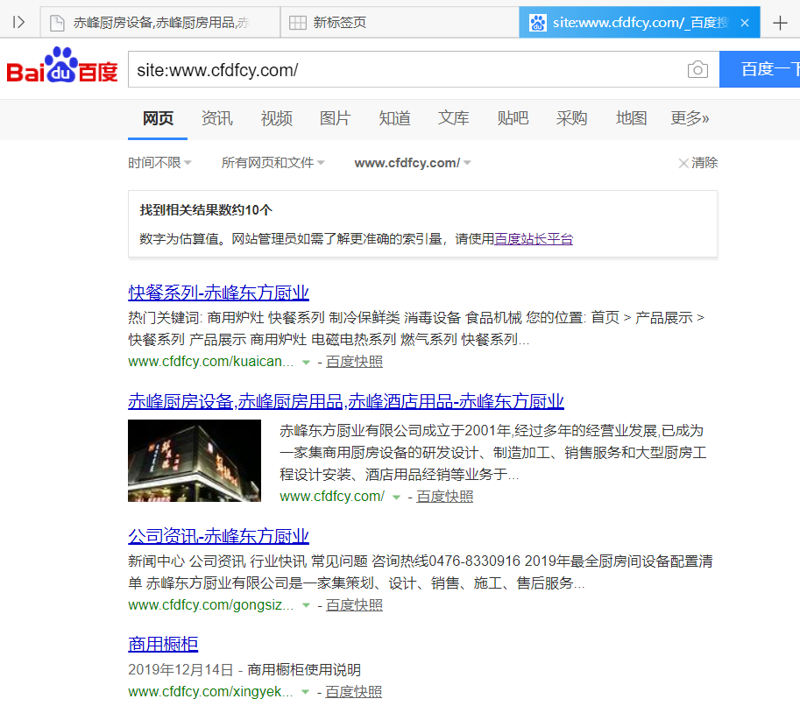Open the www.cfdfcy.com/ site filter dropdown

[412, 163]
